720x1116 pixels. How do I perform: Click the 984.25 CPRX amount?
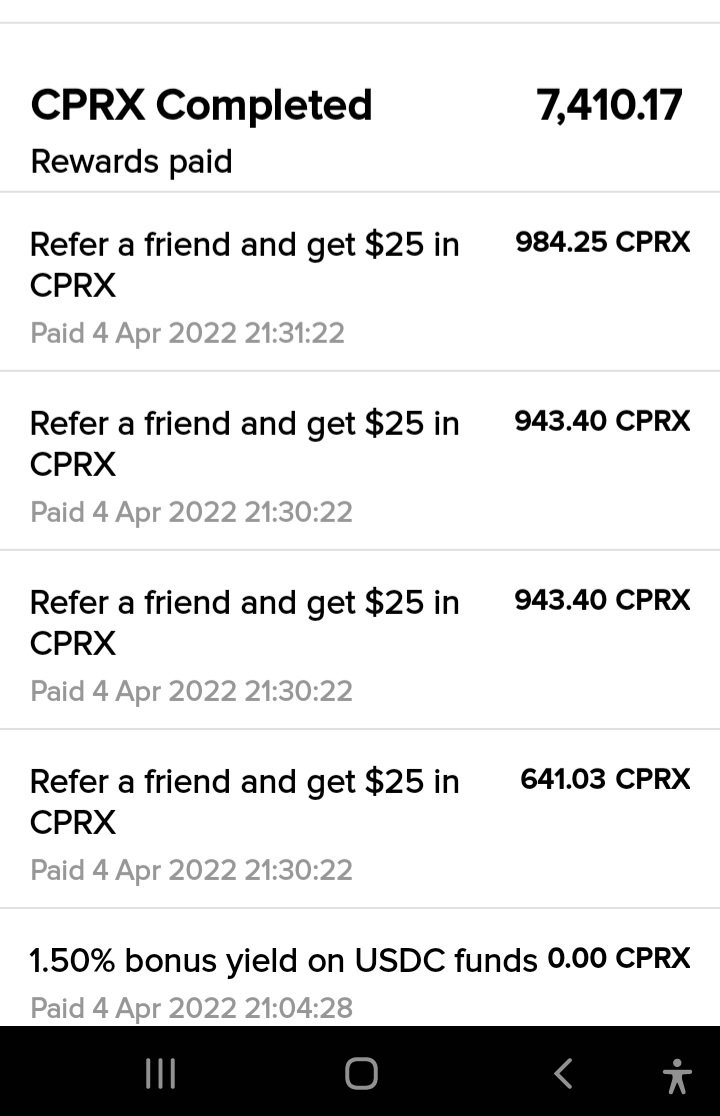(603, 242)
